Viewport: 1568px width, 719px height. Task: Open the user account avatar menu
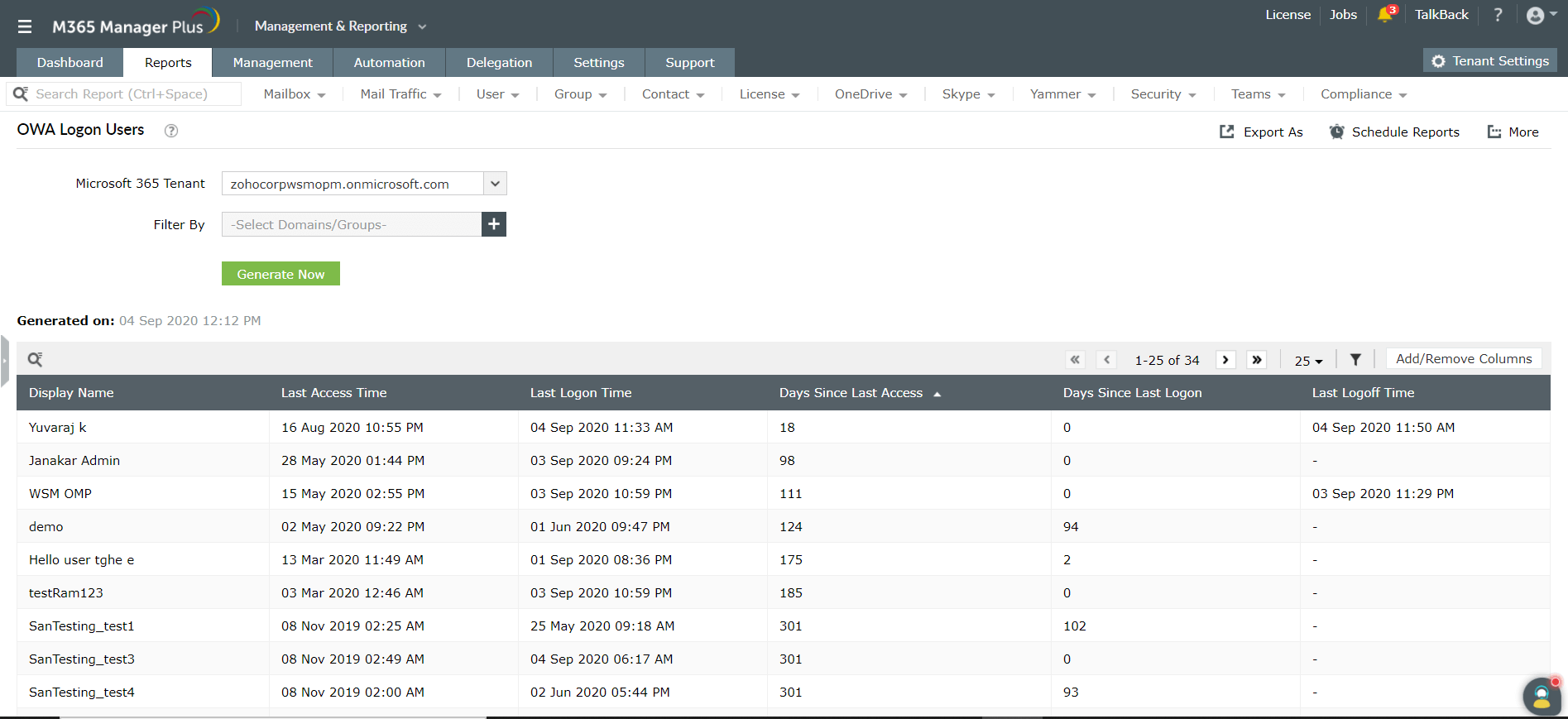coord(1541,15)
